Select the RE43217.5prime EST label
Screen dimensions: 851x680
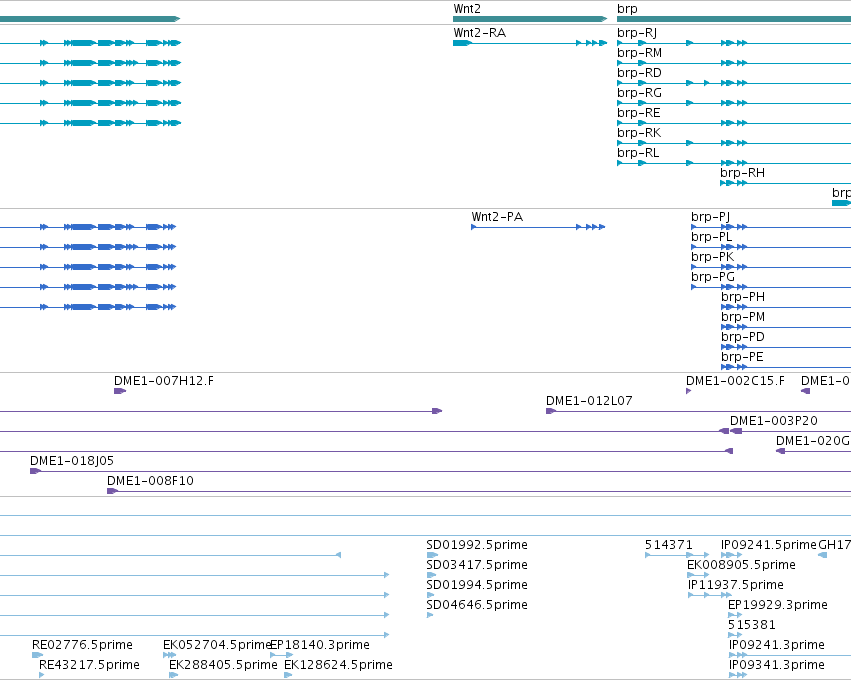pyautogui.click(x=89, y=665)
